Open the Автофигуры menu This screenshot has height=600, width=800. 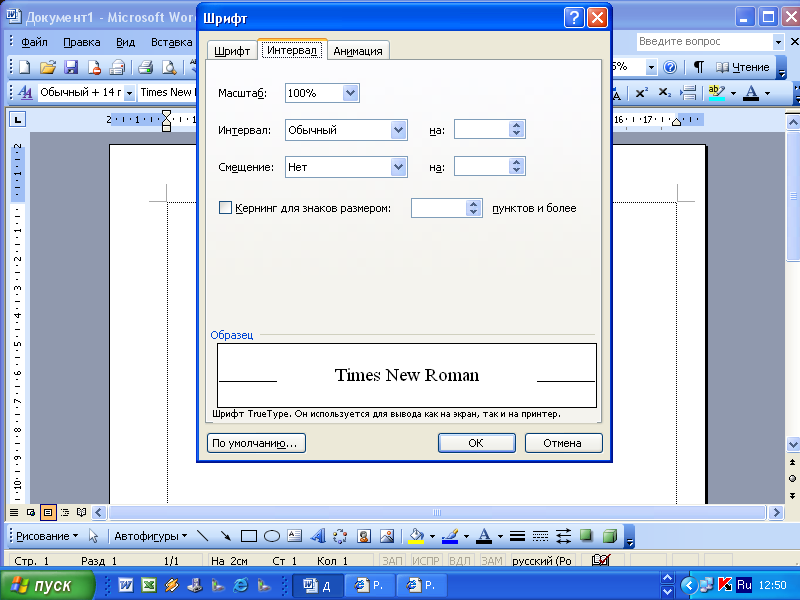(151, 536)
